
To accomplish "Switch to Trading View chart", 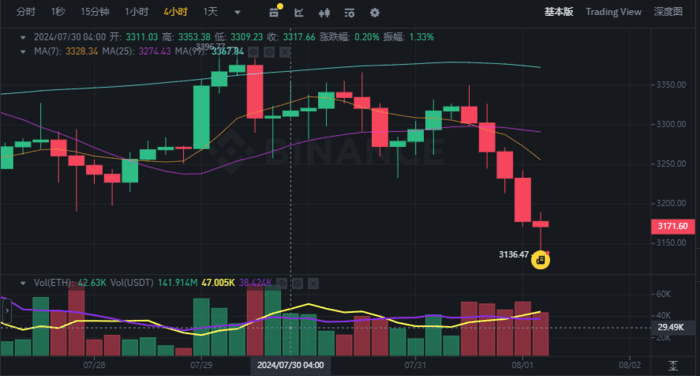I will point(613,12).
